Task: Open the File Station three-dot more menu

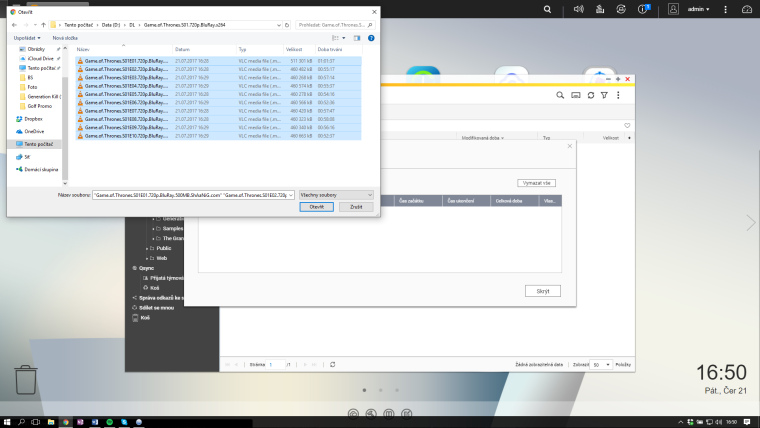Action: pyautogui.click(x=620, y=94)
